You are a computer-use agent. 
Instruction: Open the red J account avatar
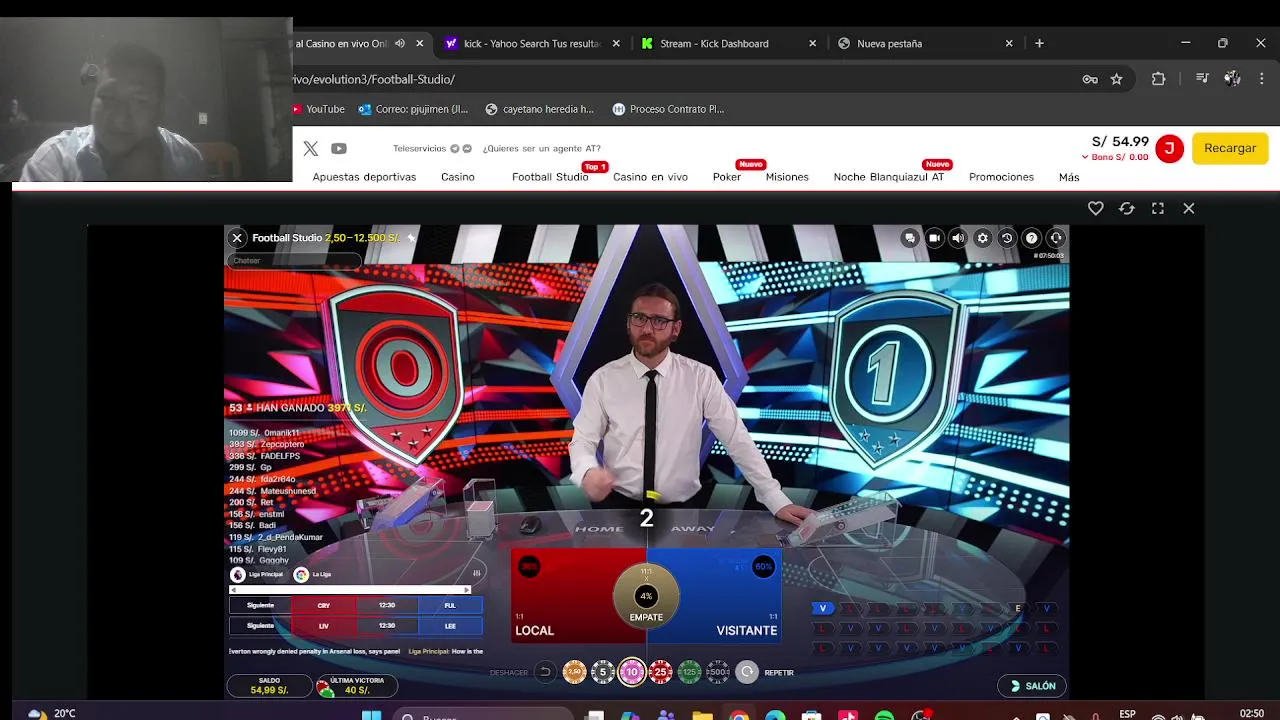[x=1169, y=149]
